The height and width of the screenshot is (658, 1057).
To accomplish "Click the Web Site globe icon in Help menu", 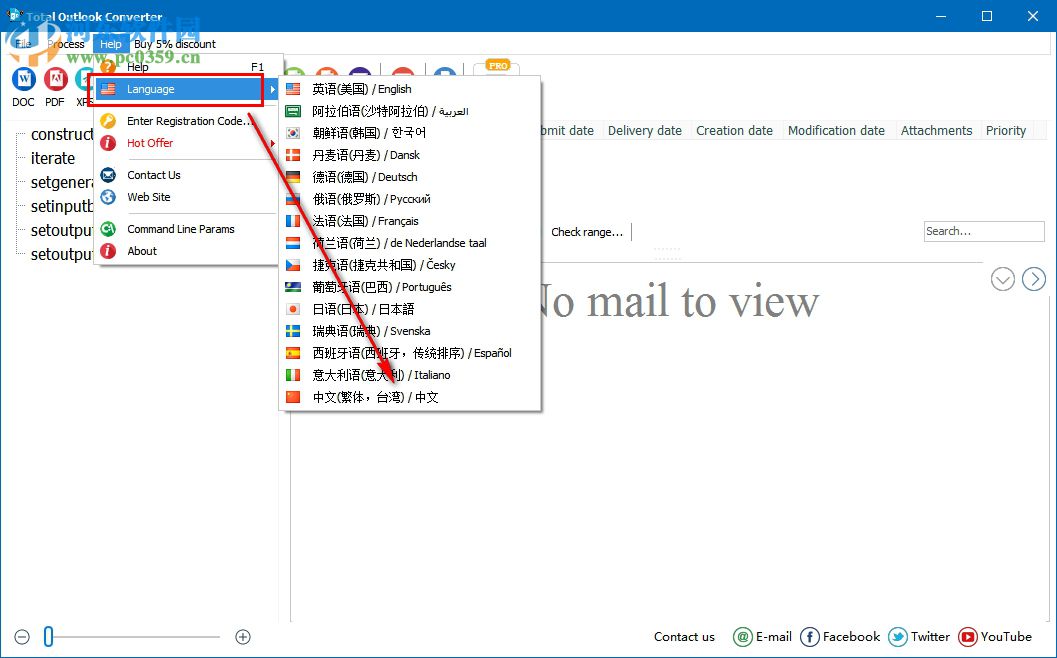I will 110,196.
